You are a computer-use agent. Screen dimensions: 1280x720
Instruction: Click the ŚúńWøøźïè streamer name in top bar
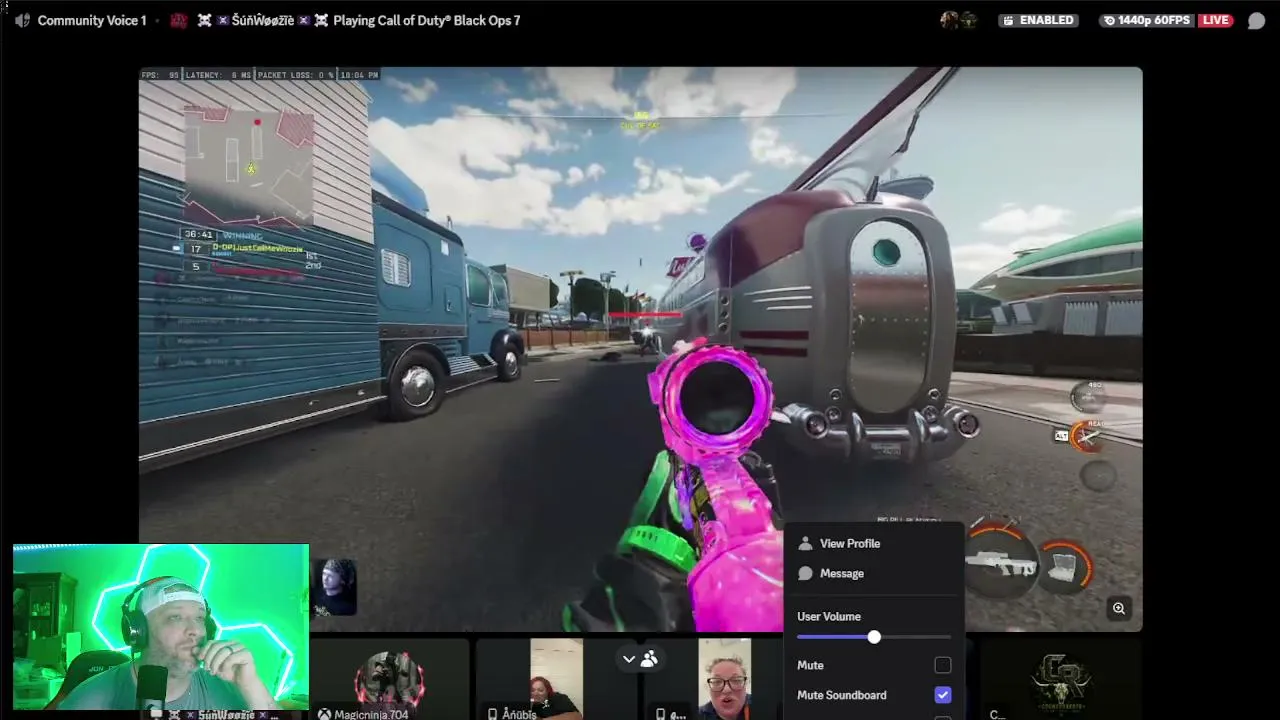click(x=263, y=20)
